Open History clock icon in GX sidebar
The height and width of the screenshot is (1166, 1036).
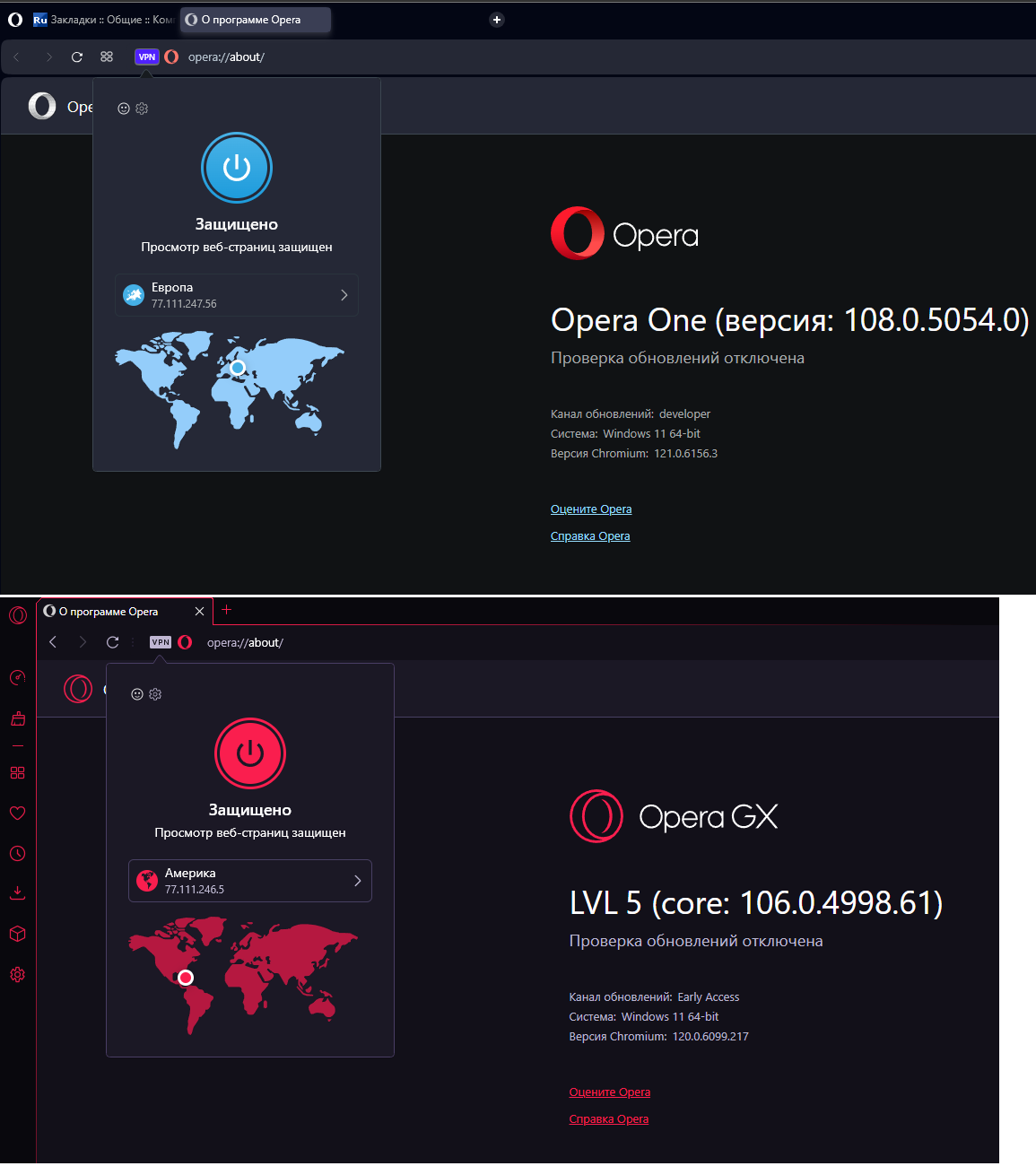coord(17,853)
